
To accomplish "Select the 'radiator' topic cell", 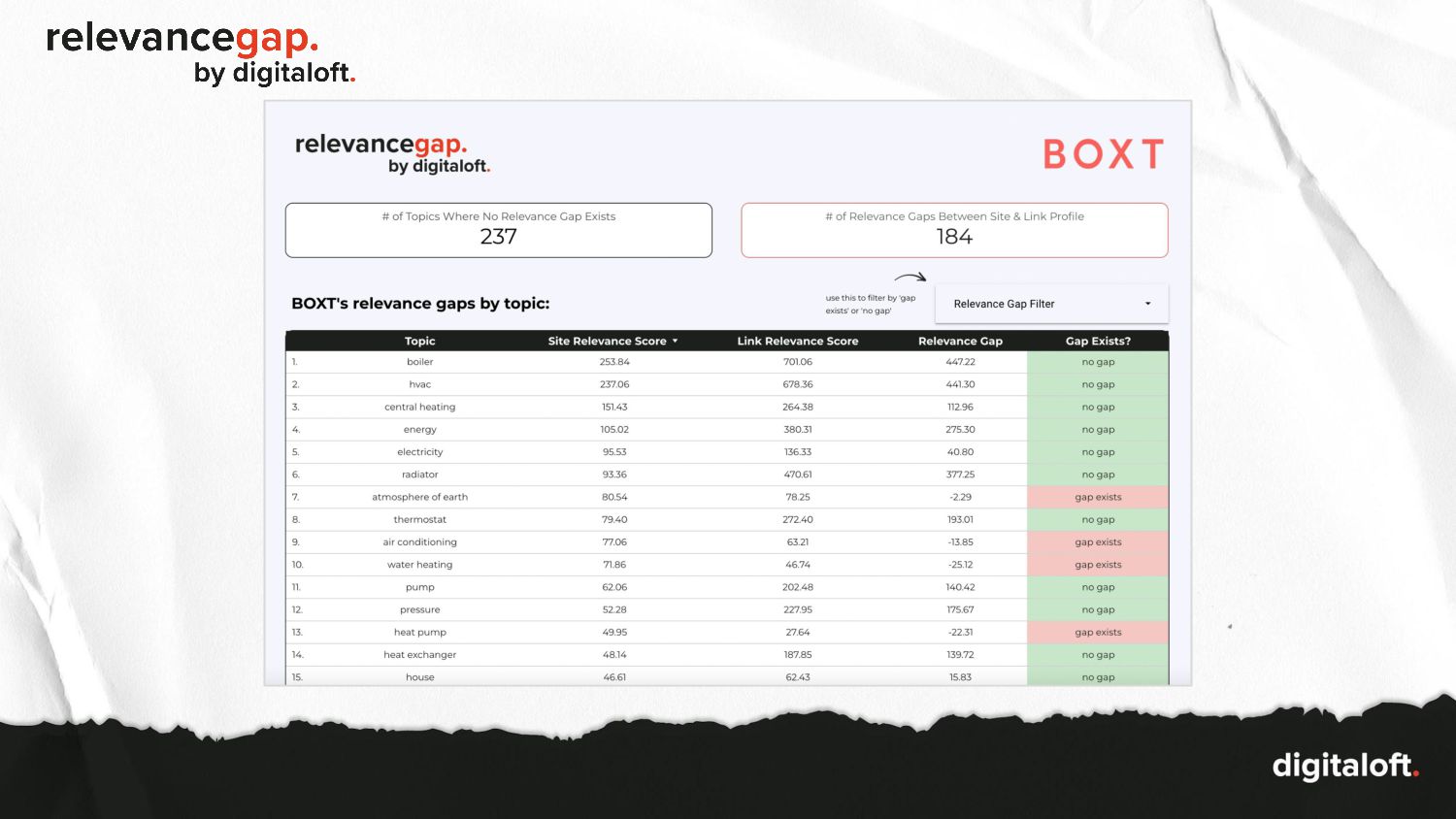I will [x=419, y=475].
